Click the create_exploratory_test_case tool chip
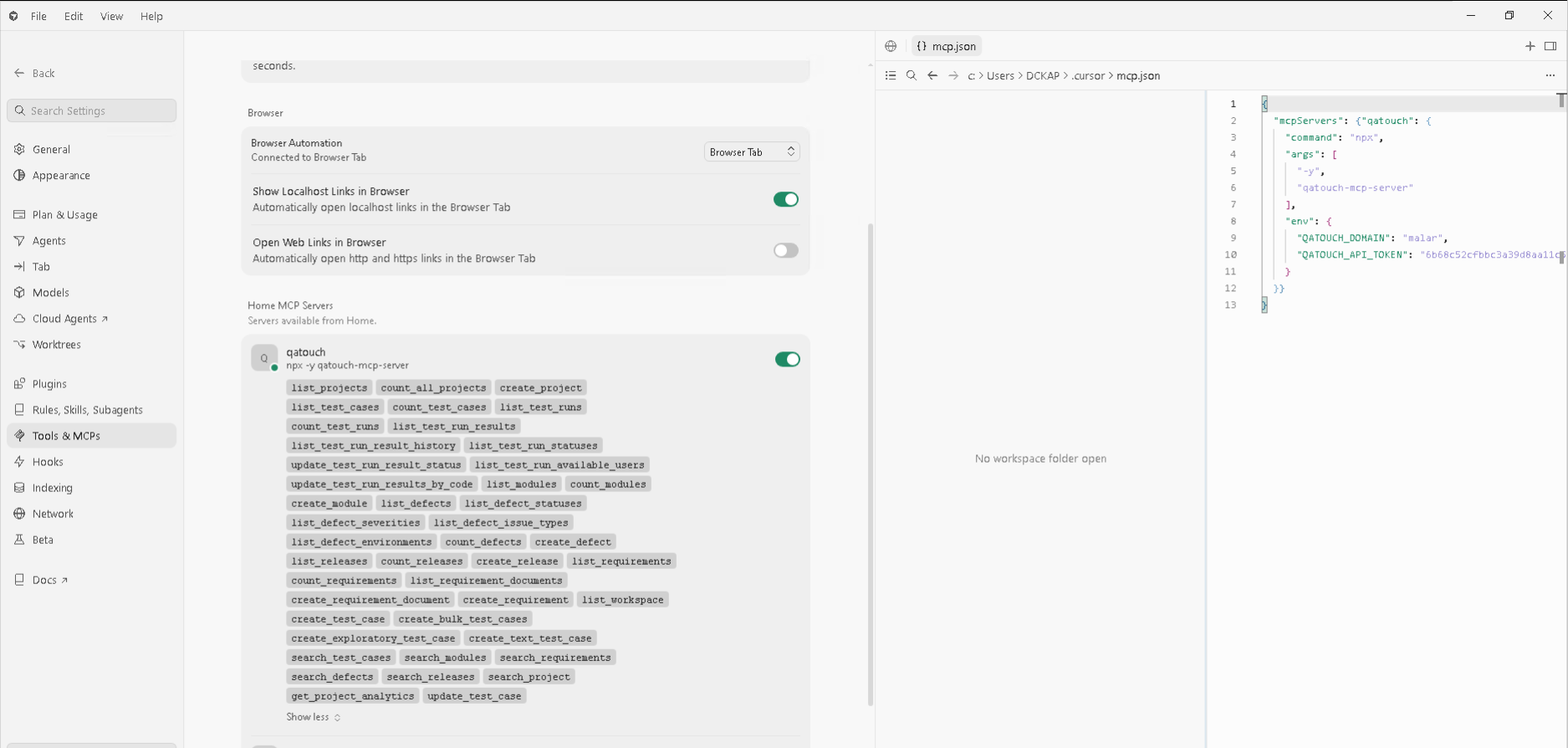Screen dimensions: 1568x748 coord(373,638)
